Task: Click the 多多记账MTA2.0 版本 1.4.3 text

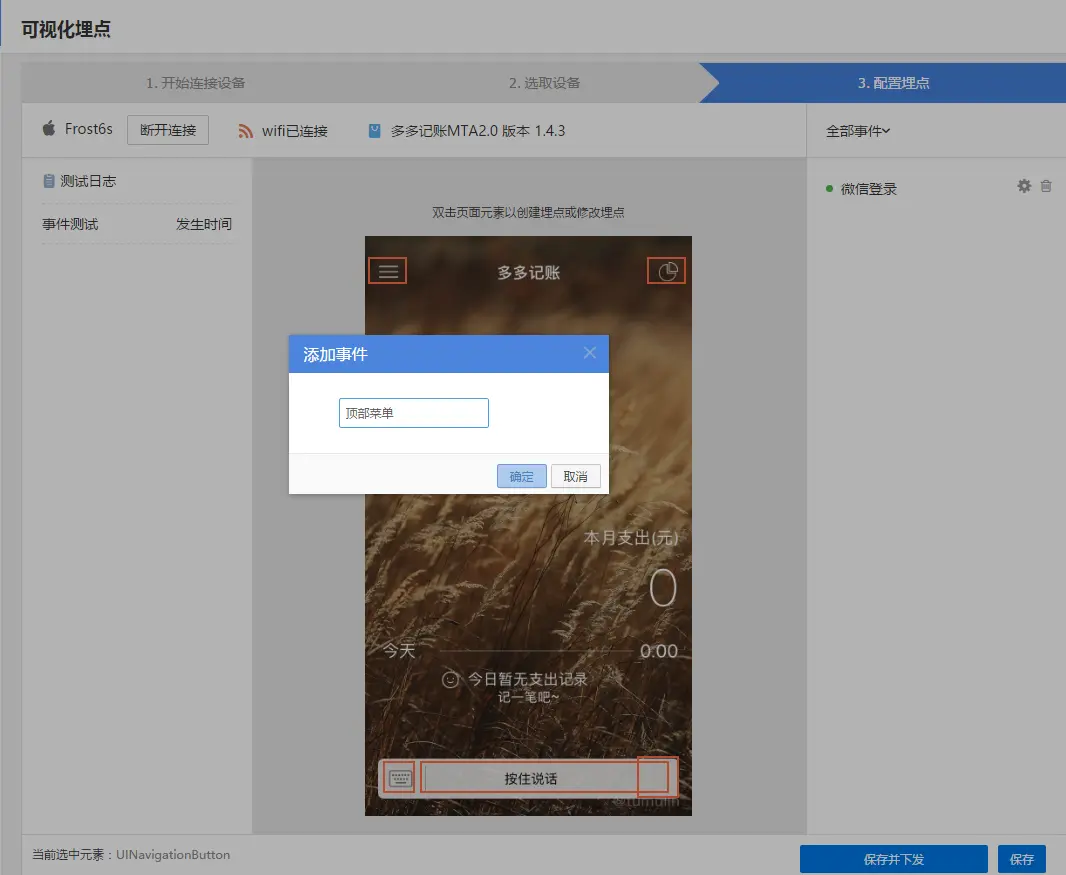Action: pyautogui.click(x=477, y=131)
